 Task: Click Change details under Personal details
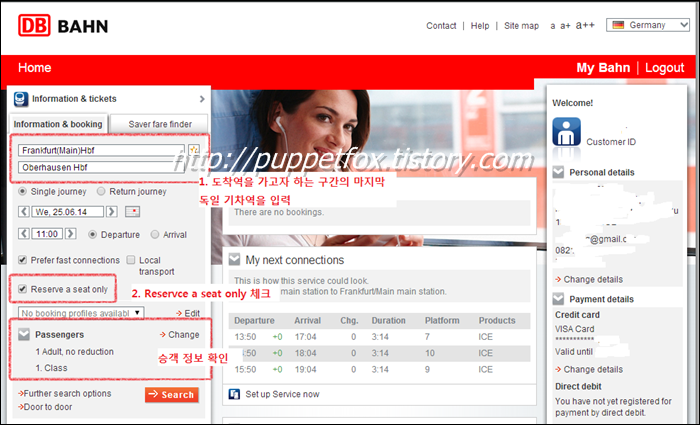click(x=589, y=279)
